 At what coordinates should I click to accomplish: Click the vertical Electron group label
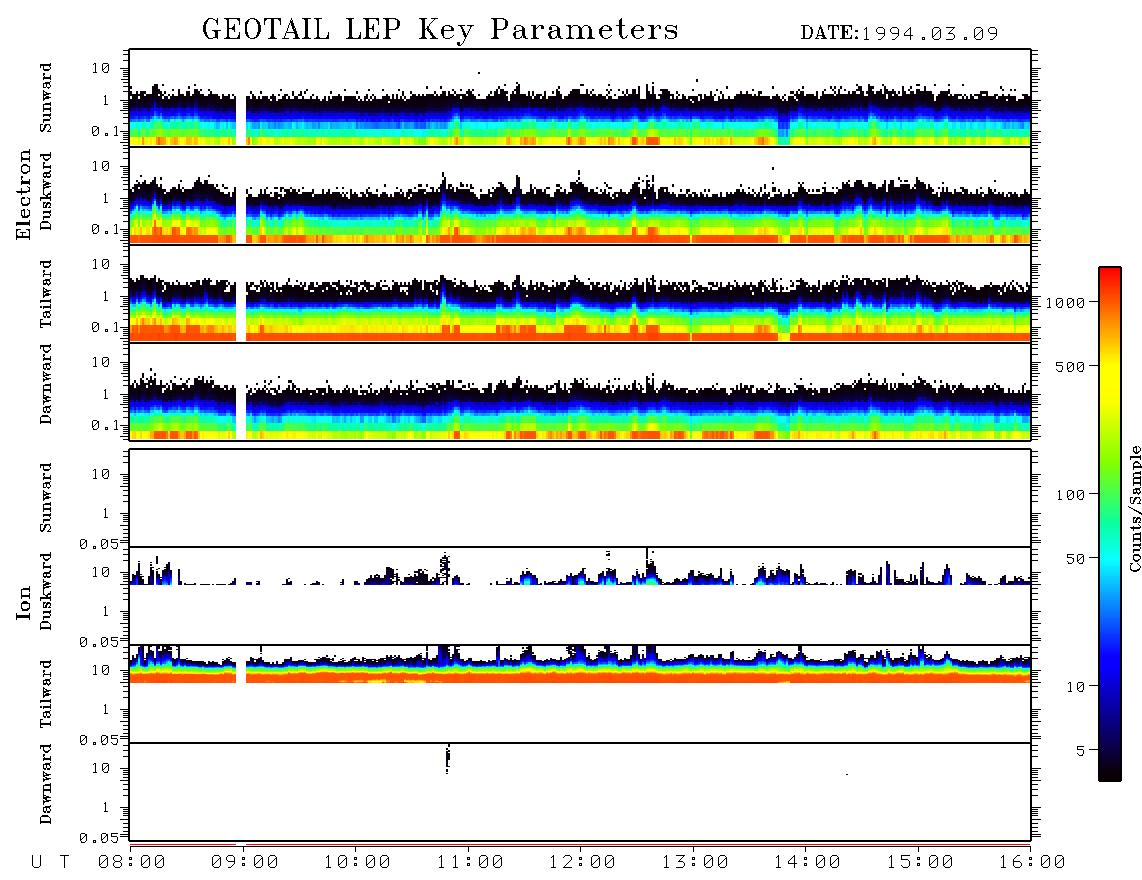point(24,194)
